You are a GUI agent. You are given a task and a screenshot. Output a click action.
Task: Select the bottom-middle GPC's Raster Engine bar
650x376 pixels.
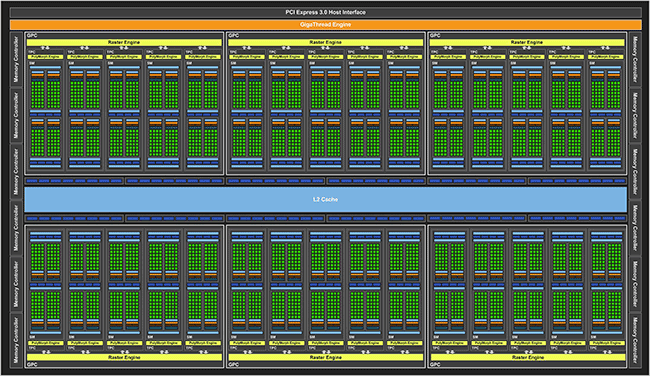click(325, 357)
